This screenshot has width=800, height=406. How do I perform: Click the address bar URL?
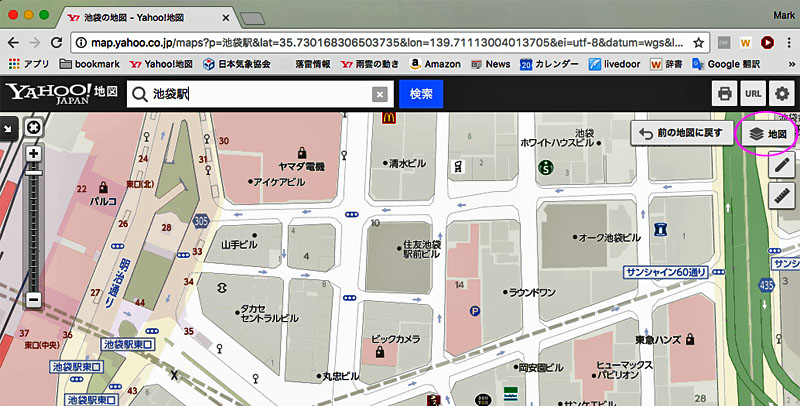tap(388, 43)
